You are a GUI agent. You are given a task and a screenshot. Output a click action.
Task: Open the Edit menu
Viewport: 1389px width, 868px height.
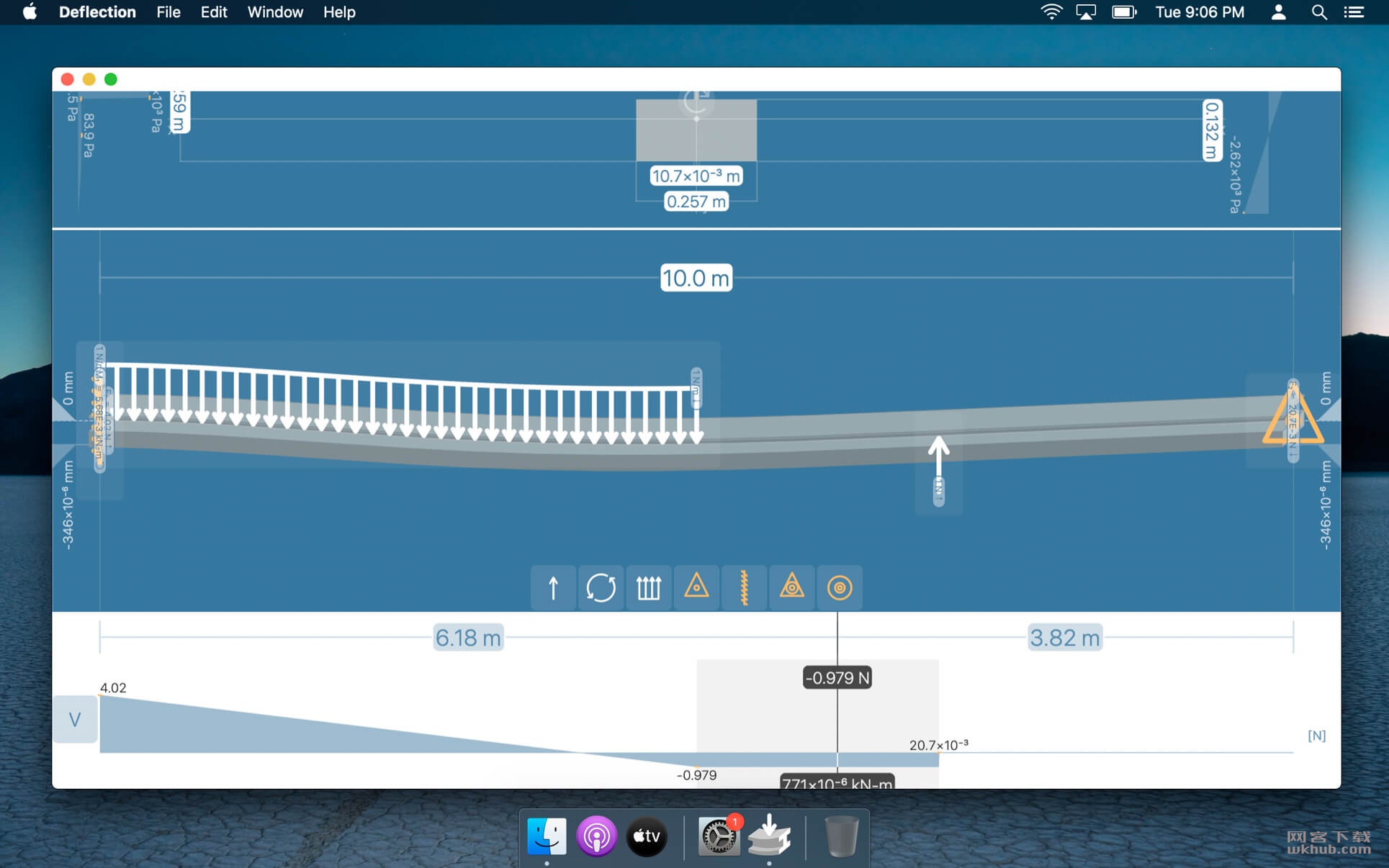214,12
